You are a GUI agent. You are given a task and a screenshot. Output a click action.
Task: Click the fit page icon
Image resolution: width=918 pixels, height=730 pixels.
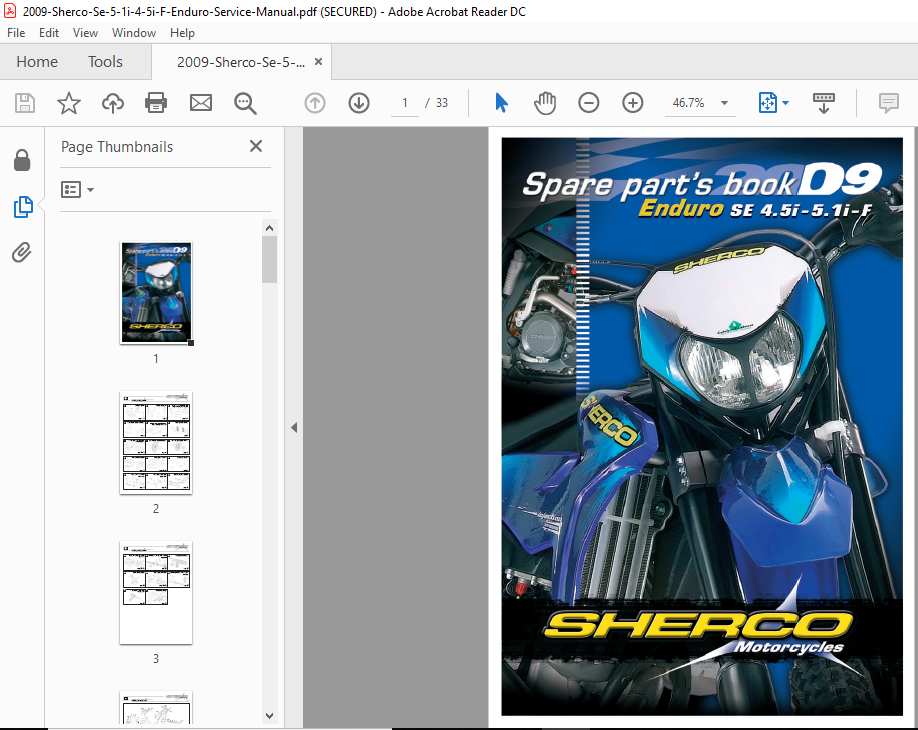[x=768, y=103]
